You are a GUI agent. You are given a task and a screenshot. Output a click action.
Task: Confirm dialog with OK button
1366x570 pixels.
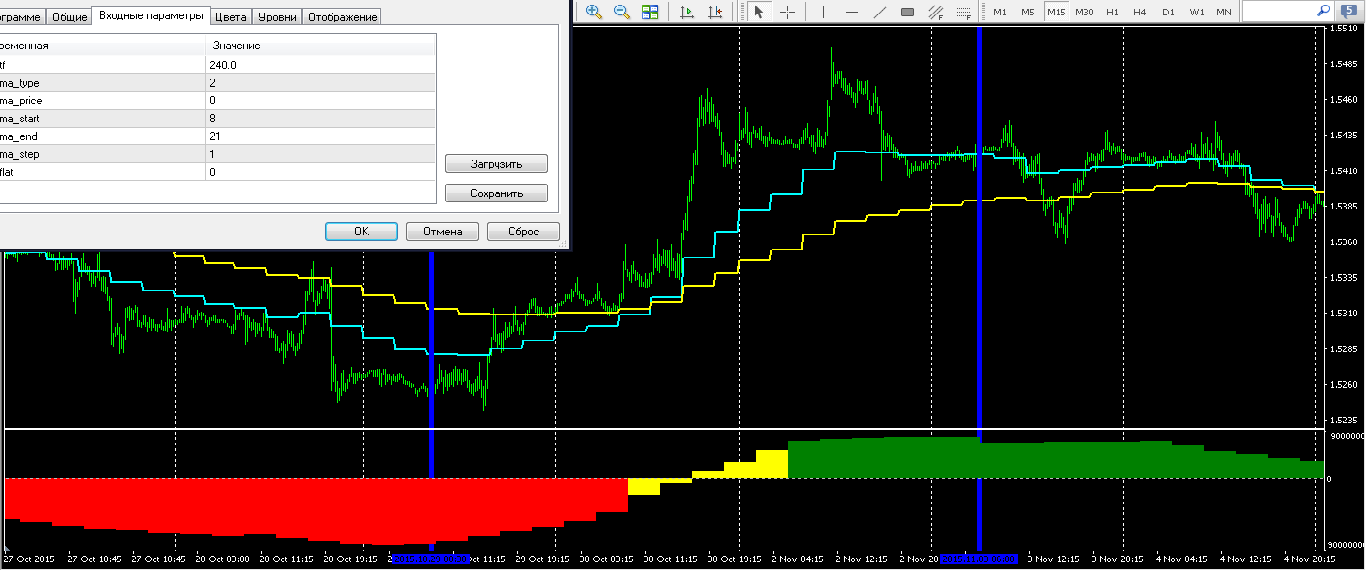(x=362, y=231)
